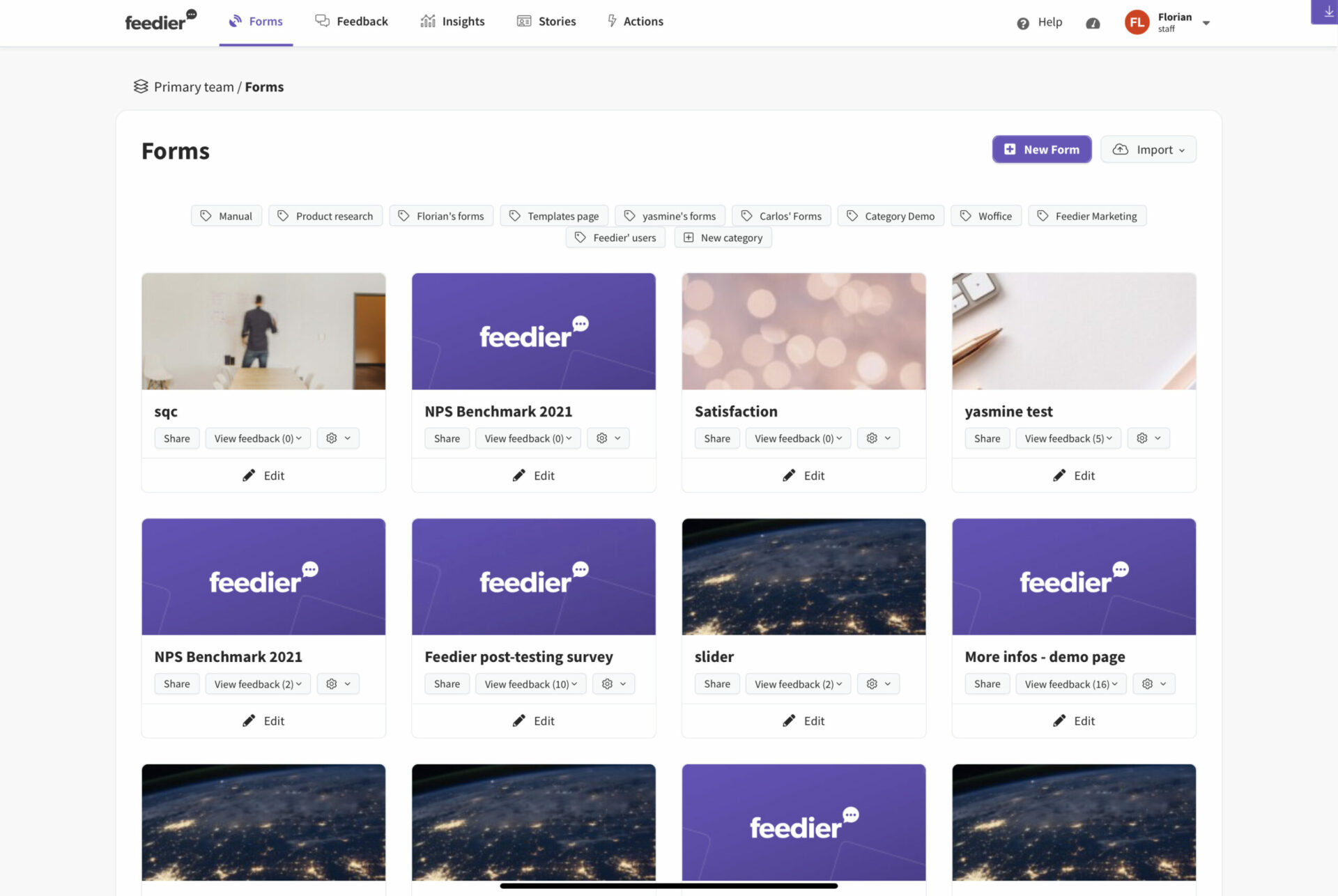Filter by yasmine's forms category
Viewport: 1338px width, 896px height.
pos(670,216)
